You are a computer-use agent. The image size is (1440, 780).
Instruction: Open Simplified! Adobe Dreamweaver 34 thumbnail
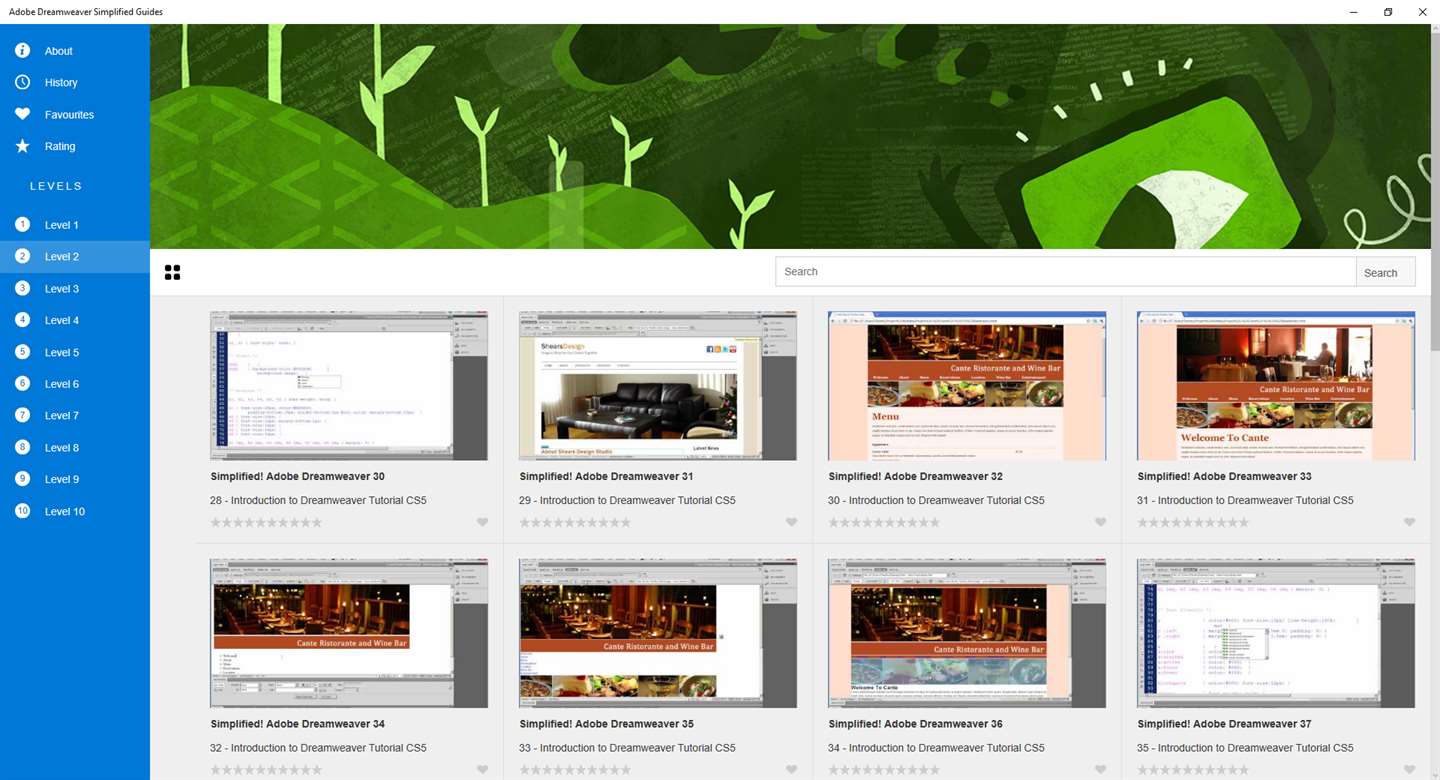pos(349,634)
